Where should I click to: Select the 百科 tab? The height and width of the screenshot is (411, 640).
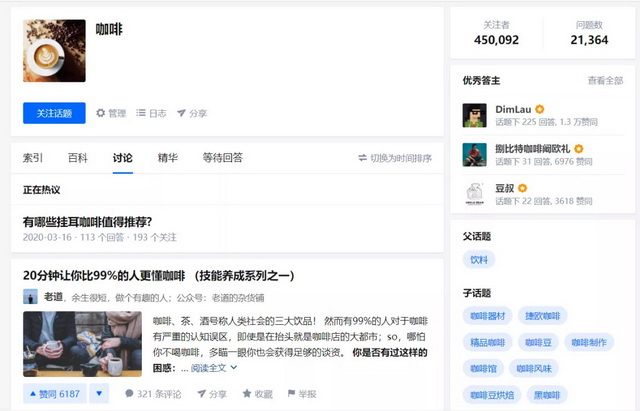[77, 158]
